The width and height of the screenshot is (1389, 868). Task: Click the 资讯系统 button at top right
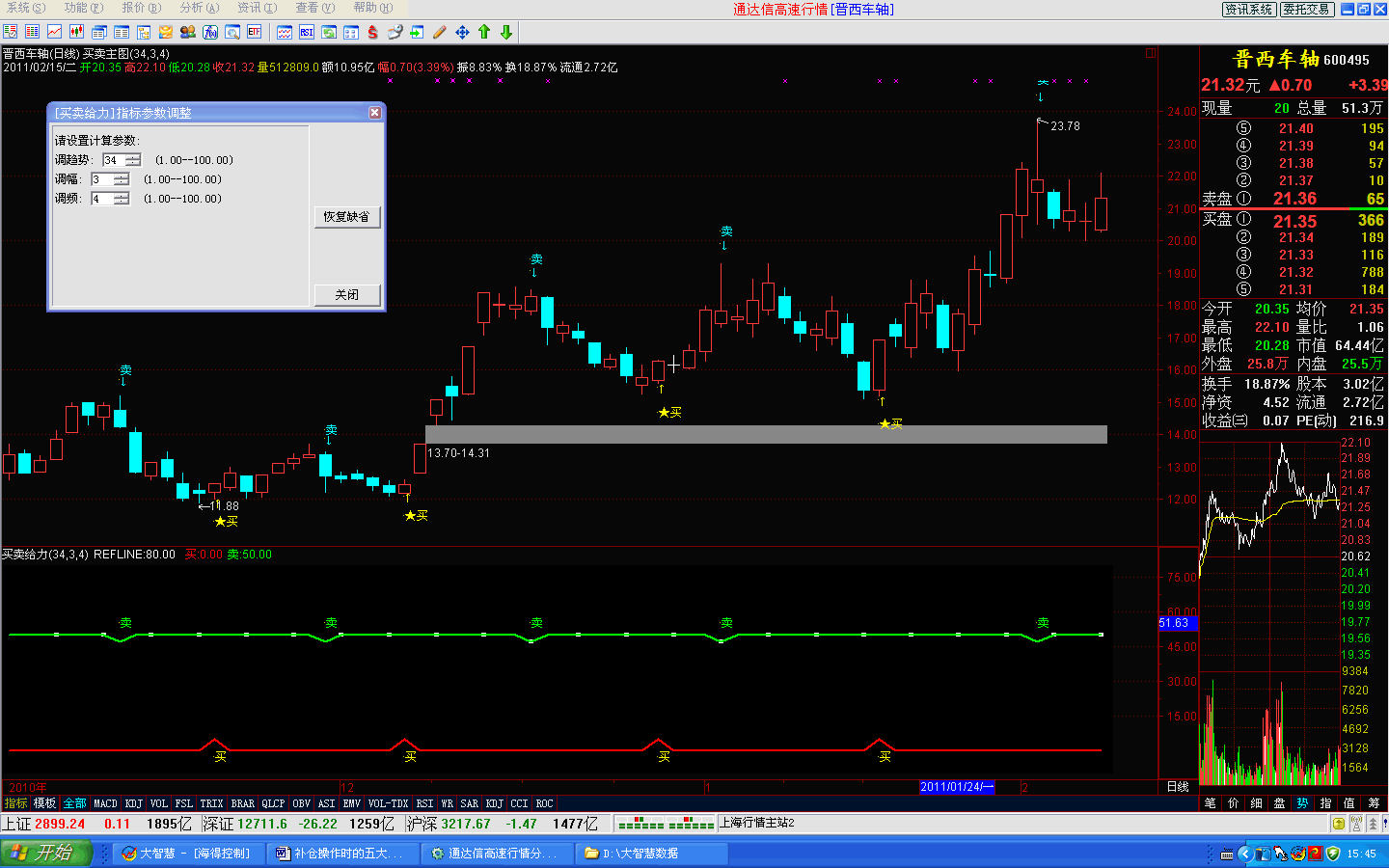[1249, 9]
